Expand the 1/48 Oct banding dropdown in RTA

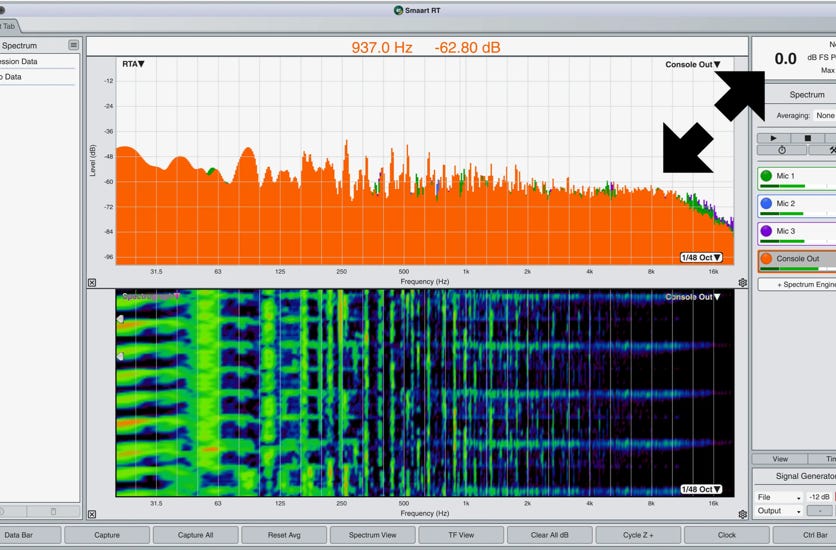click(x=701, y=257)
